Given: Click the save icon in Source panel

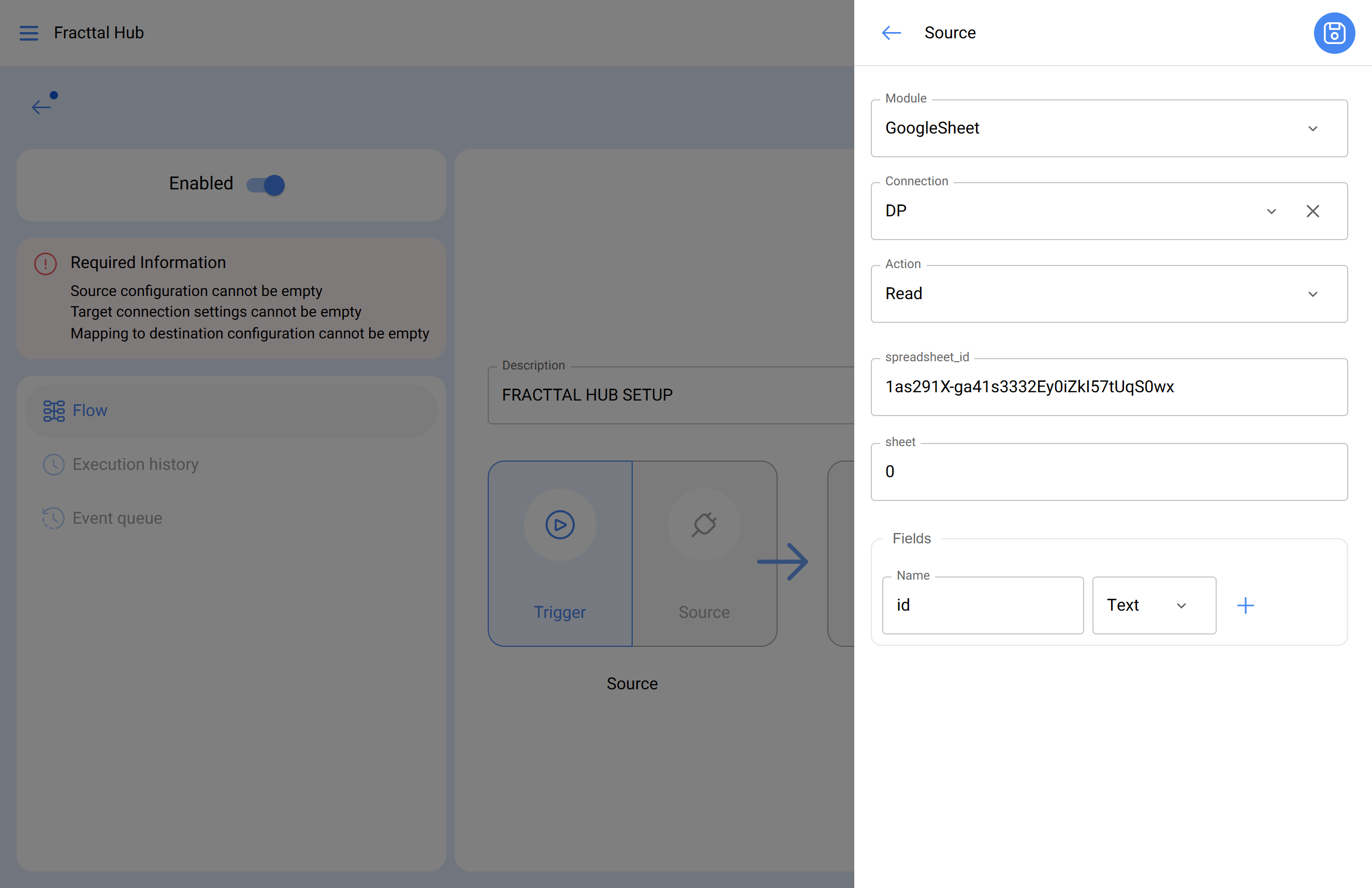Looking at the screenshot, I should point(1333,33).
